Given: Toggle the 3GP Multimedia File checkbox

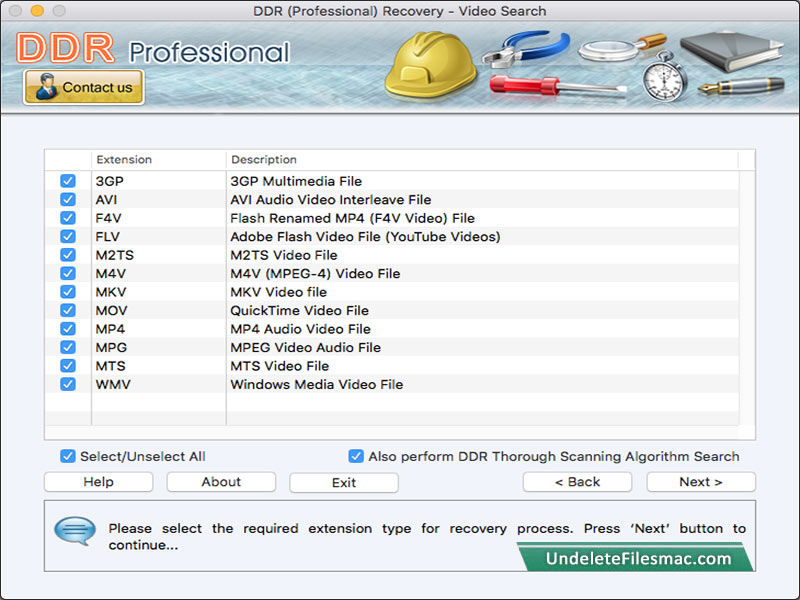Looking at the screenshot, I should tap(67, 181).
